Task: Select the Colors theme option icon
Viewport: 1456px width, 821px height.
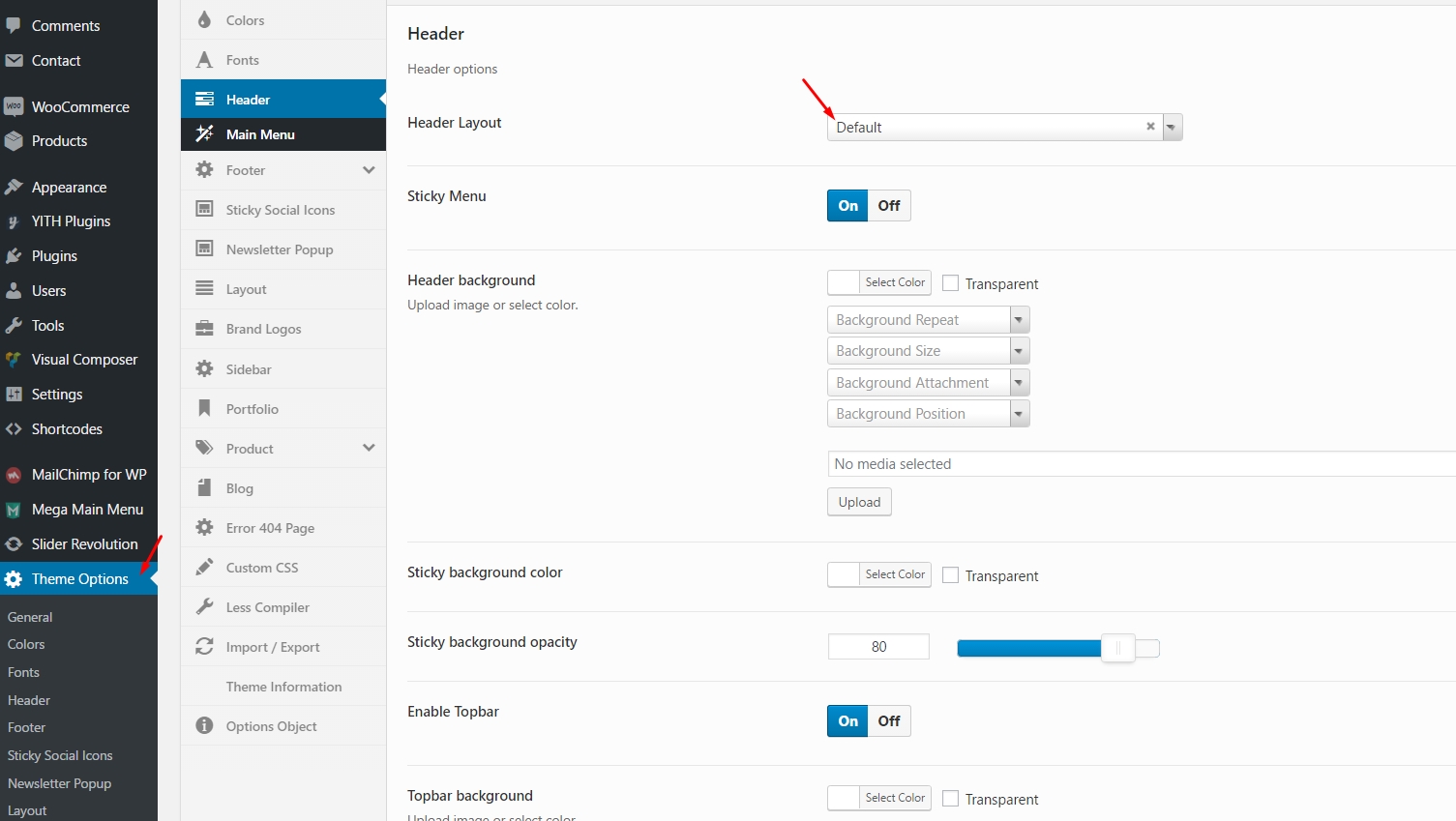Action: coord(204,19)
